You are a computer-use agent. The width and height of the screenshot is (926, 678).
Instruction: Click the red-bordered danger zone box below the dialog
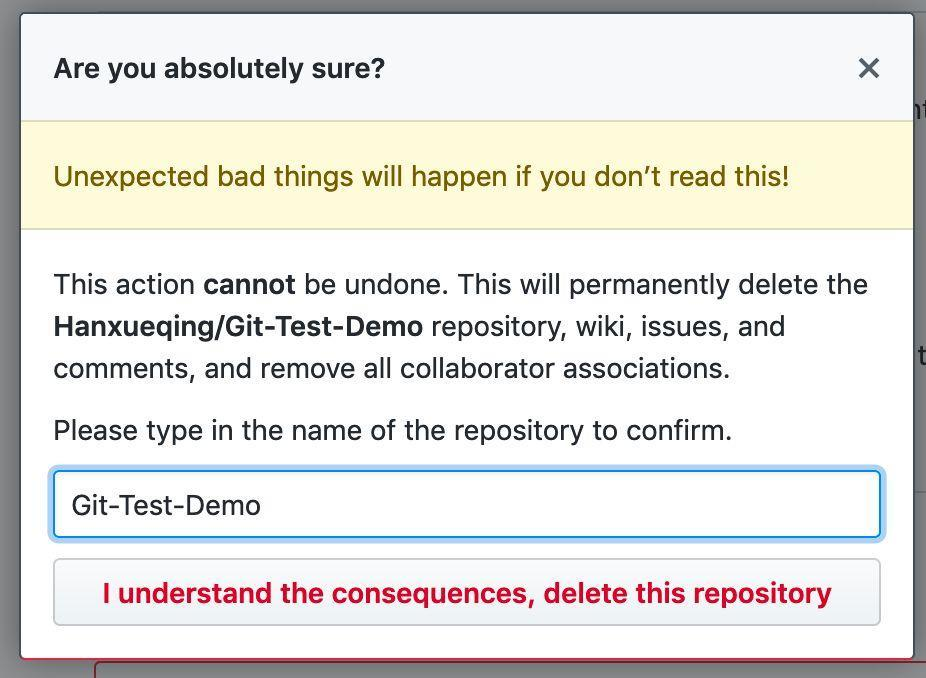click(x=508, y=669)
